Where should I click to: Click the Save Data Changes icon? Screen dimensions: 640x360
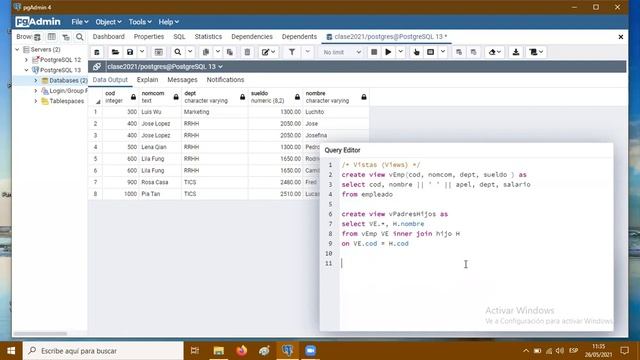click(x=159, y=52)
